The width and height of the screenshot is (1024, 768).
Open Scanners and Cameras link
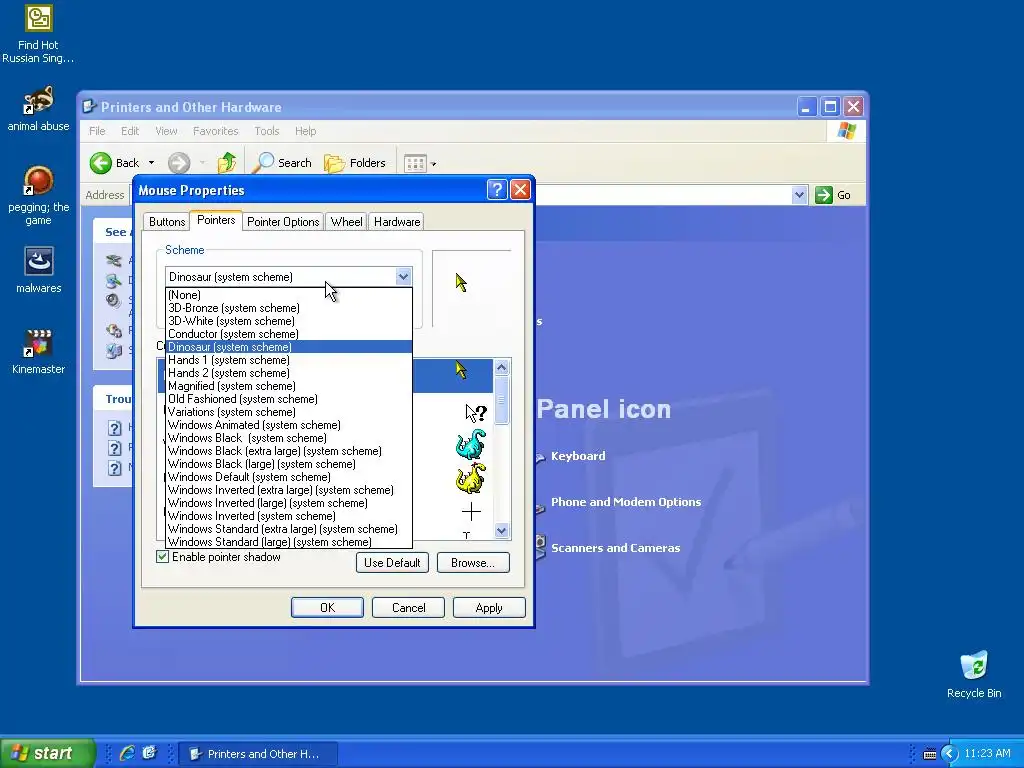(x=615, y=548)
